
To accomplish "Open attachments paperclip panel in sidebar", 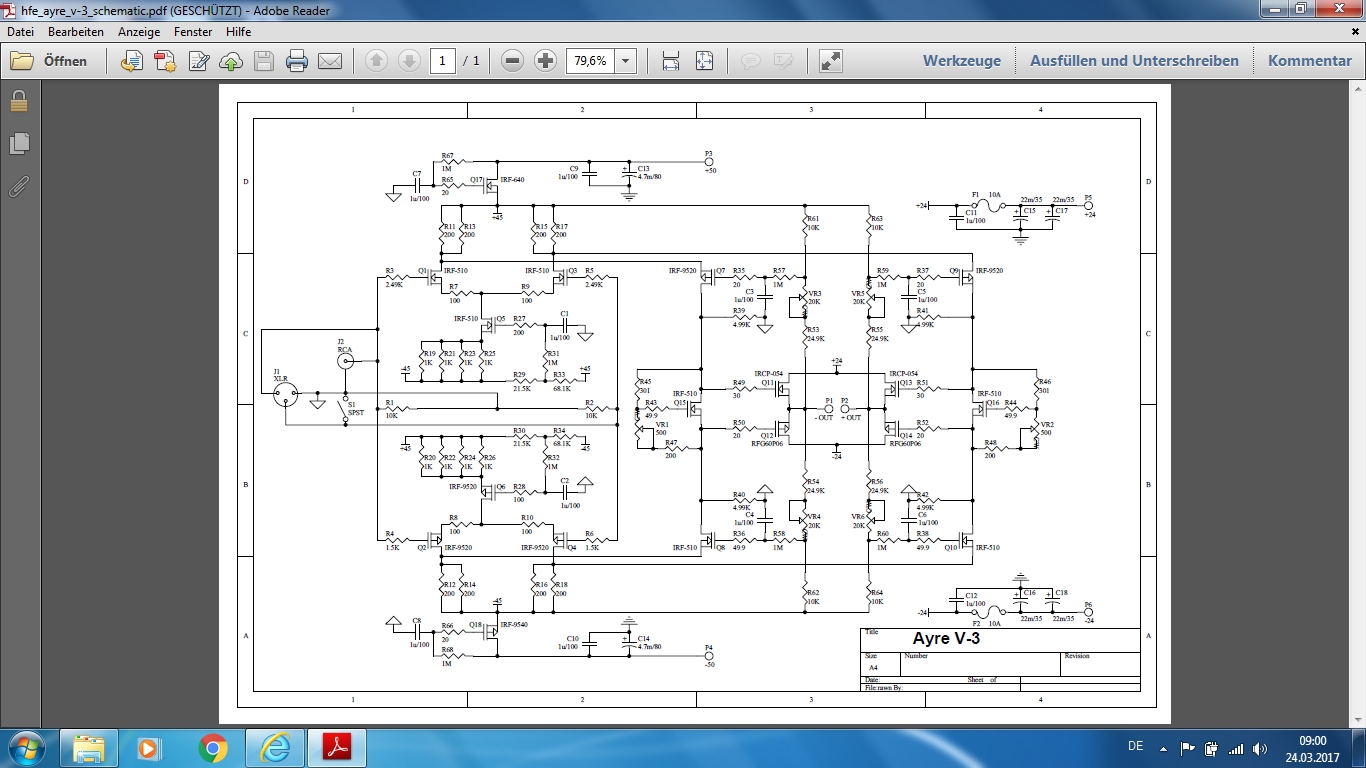I will (19, 186).
